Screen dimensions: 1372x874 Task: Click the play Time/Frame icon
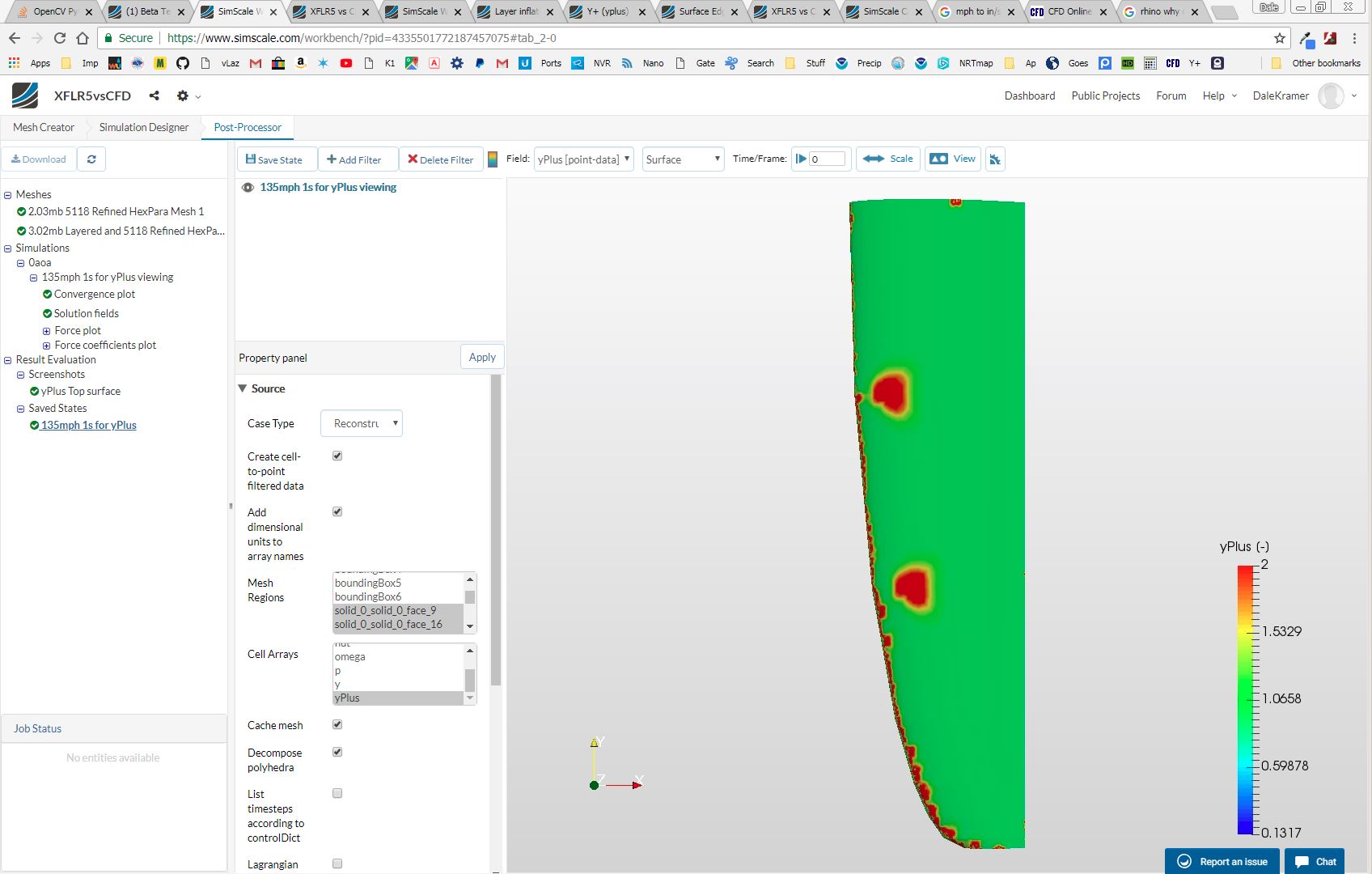coord(801,159)
